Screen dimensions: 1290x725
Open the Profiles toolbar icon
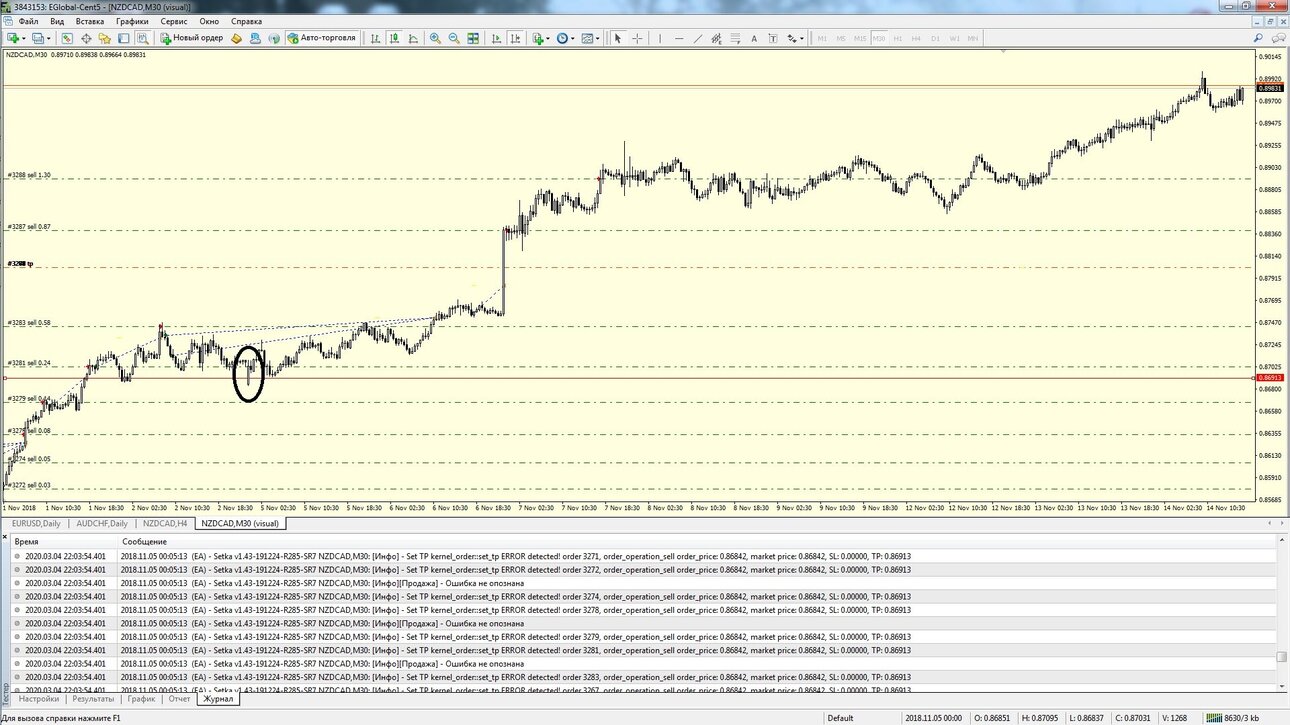tap(37, 38)
